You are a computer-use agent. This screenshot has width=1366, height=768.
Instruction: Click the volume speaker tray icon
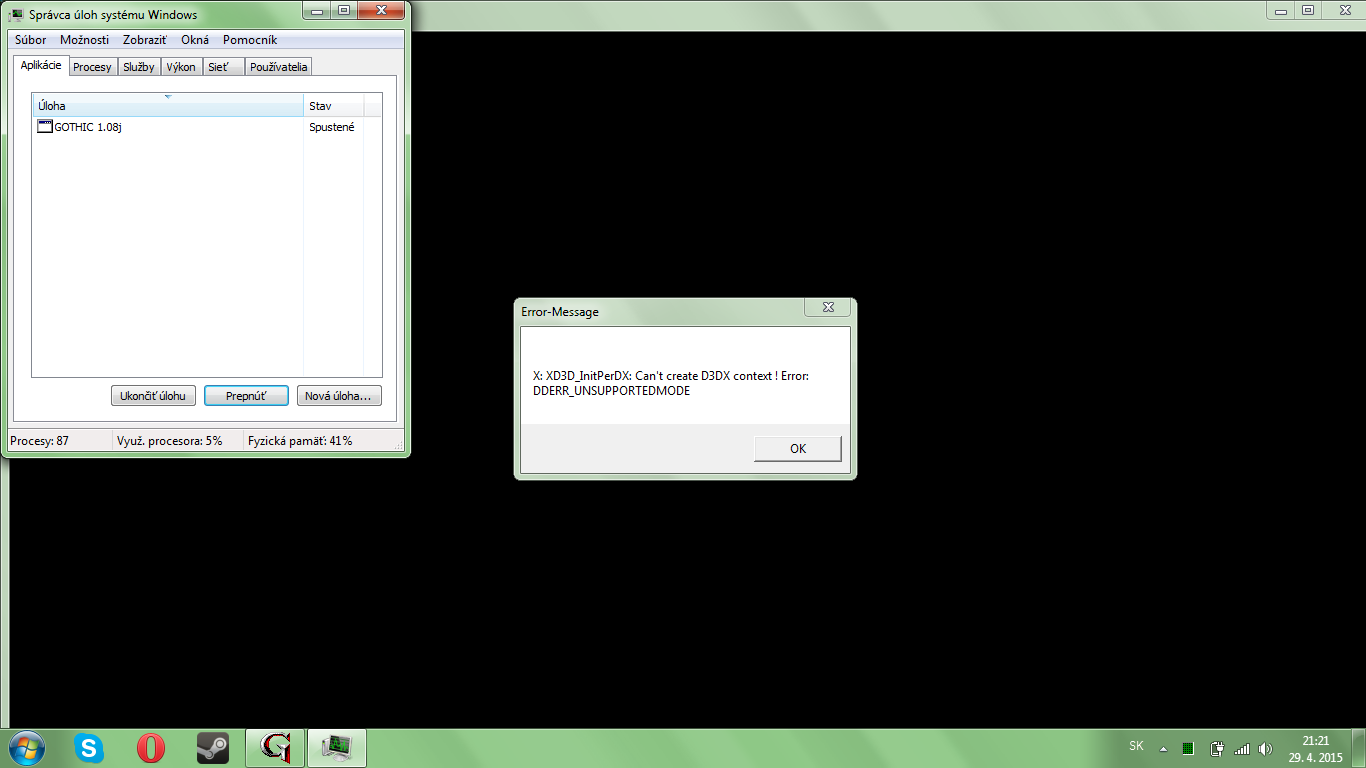(x=1265, y=748)
